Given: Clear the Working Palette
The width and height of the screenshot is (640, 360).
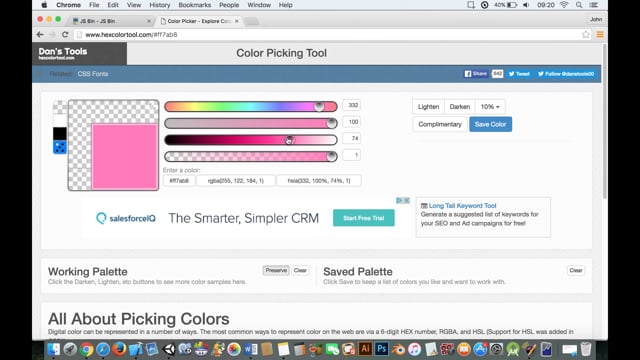Looking at the screenshot, I should 300,270.
